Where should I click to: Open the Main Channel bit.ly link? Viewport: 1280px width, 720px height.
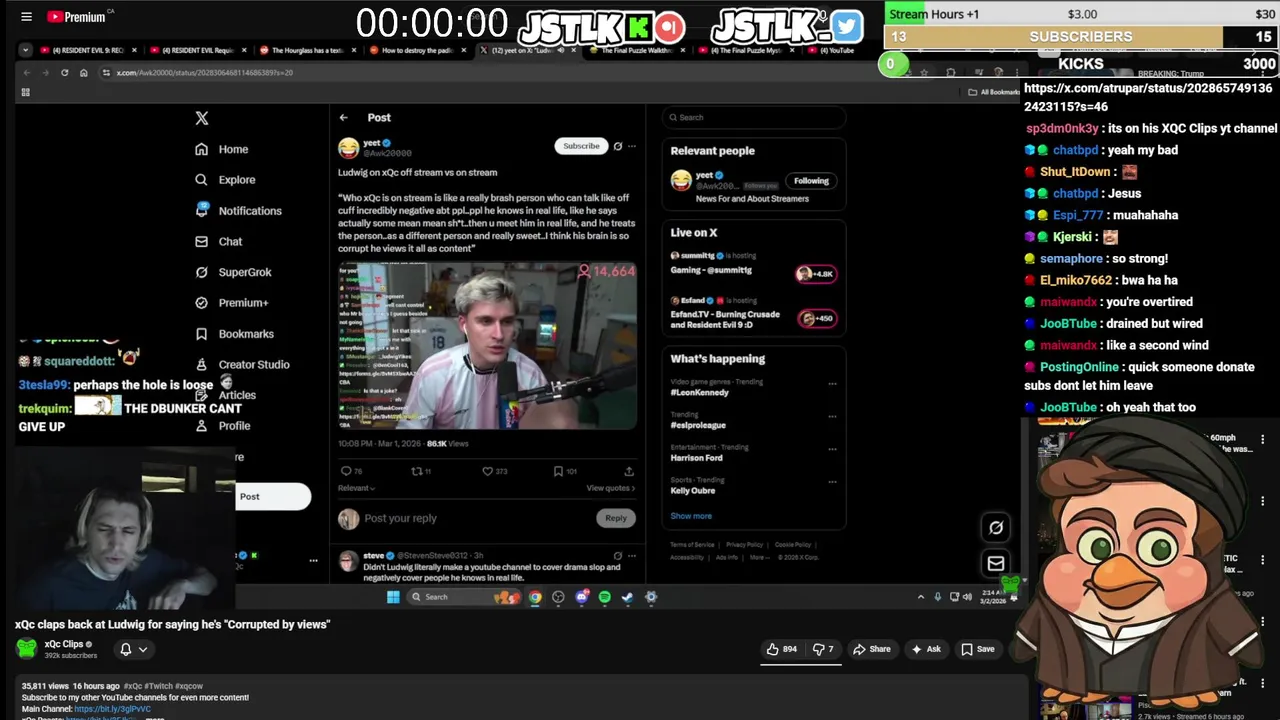(x=112, y=709)
